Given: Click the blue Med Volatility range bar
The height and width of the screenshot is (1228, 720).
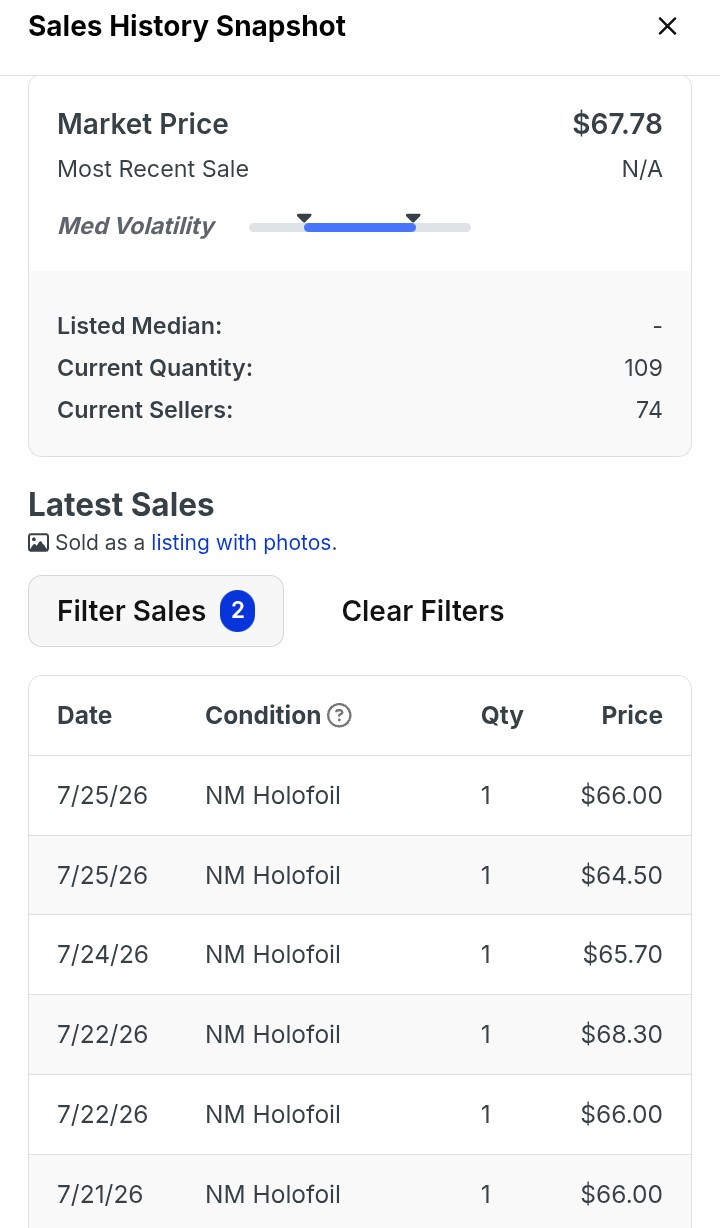Looking at the screenshot, I should coord(359,228).
